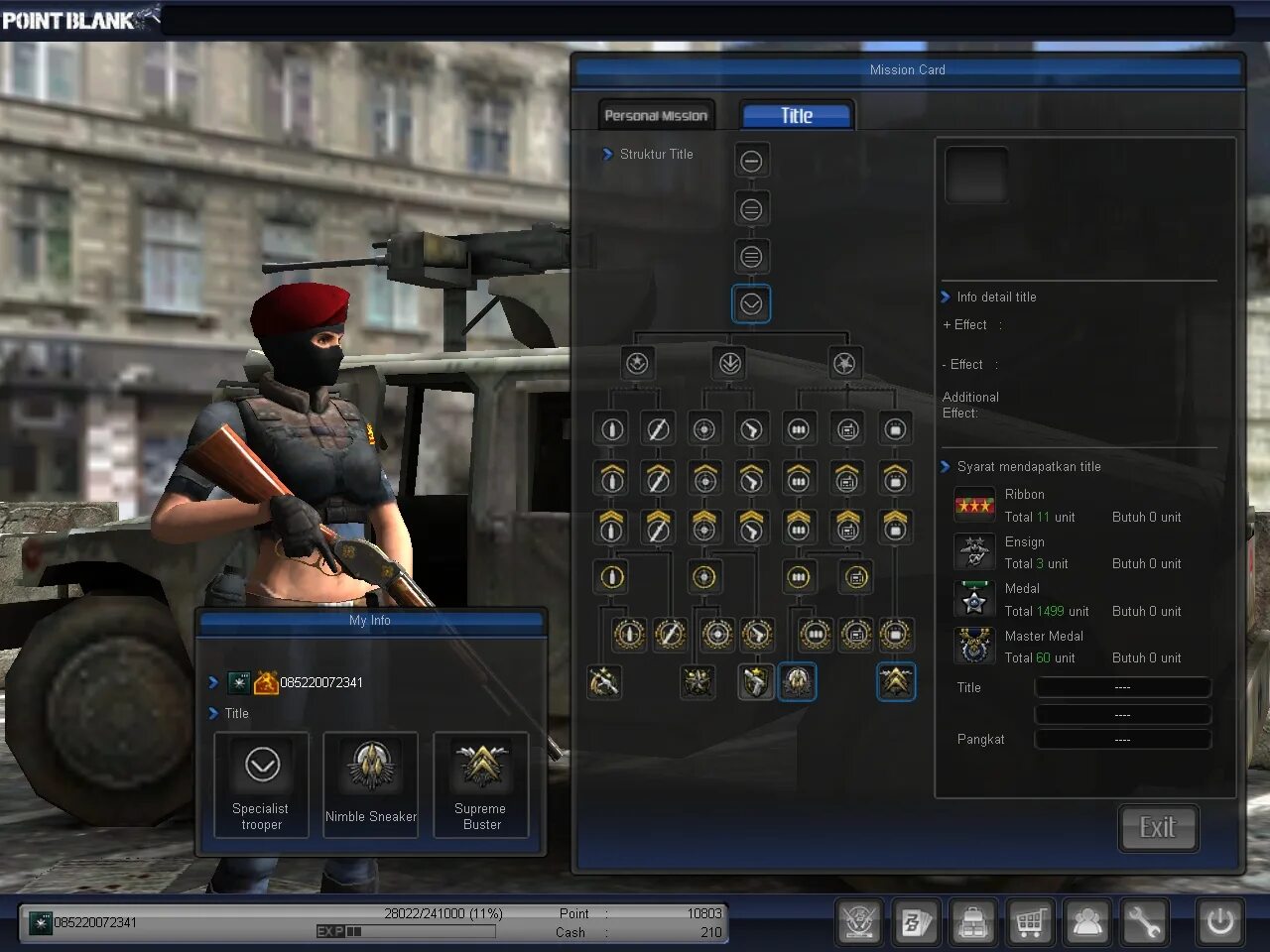
Task: Select the highlighted down-chevron Specialist trooper node
Action: coord(751,304)
